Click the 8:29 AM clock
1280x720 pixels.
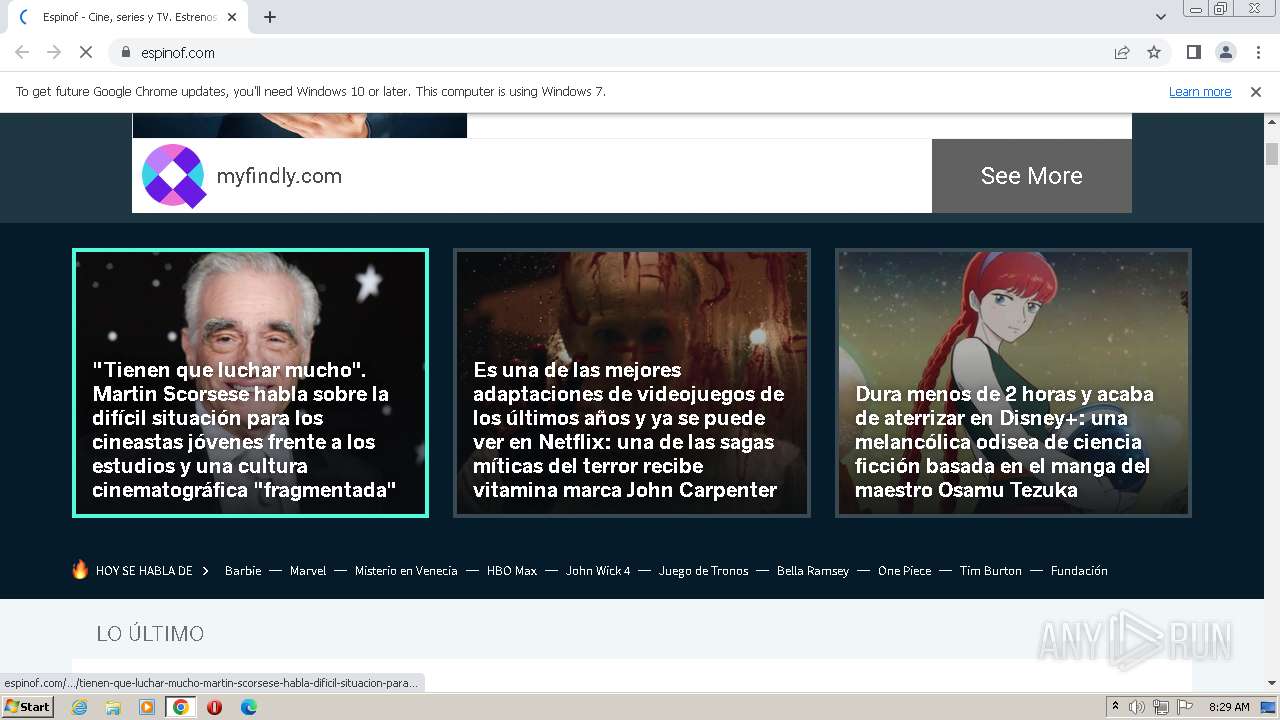point(1229,707)
